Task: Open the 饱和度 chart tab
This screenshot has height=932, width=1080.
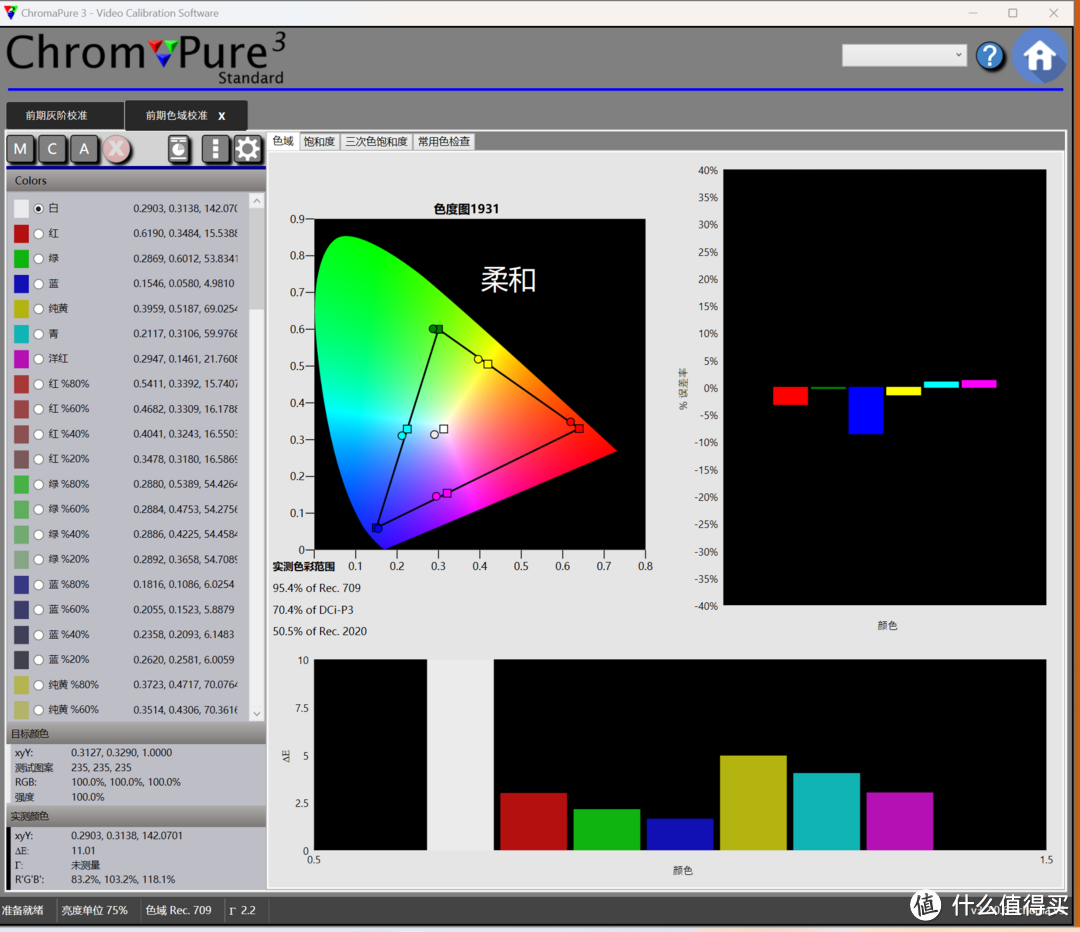Action: [319, 141]
